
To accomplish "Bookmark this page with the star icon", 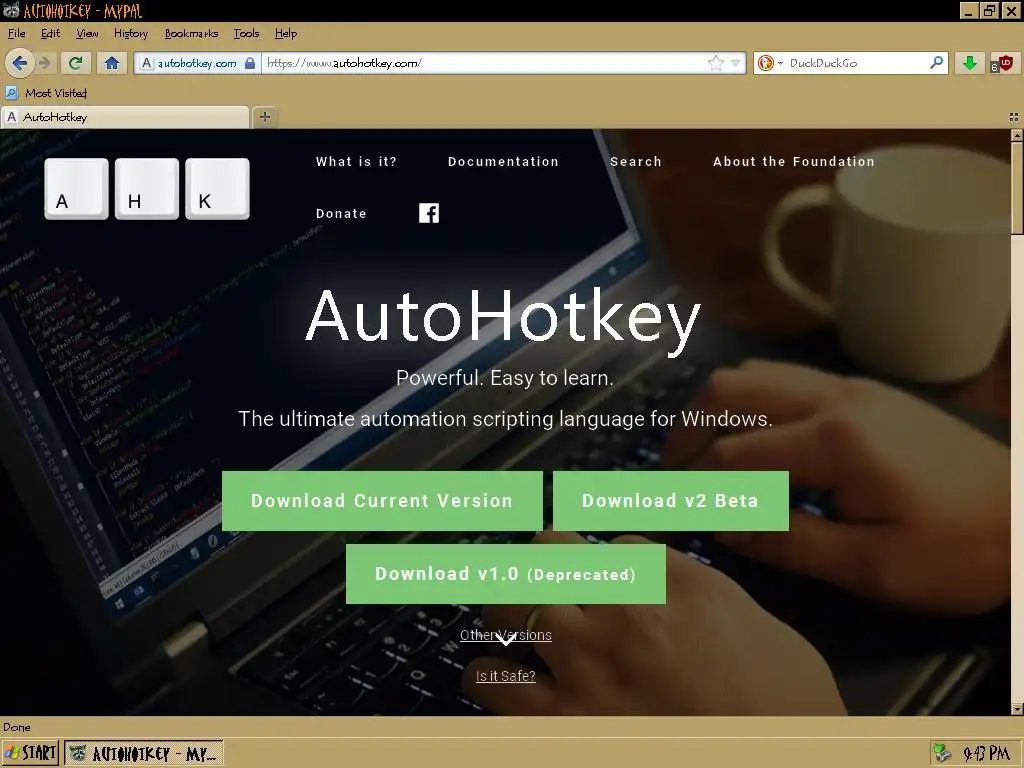I will (716, 63).
